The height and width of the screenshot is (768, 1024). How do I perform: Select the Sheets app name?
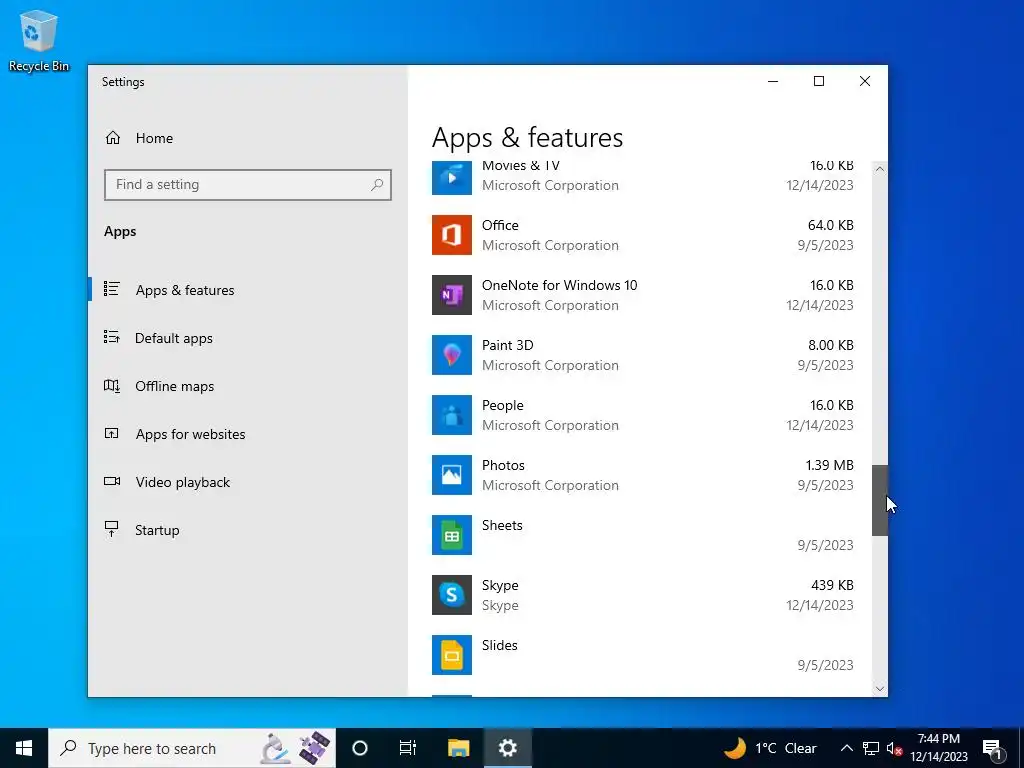click(x=502, y=525)
